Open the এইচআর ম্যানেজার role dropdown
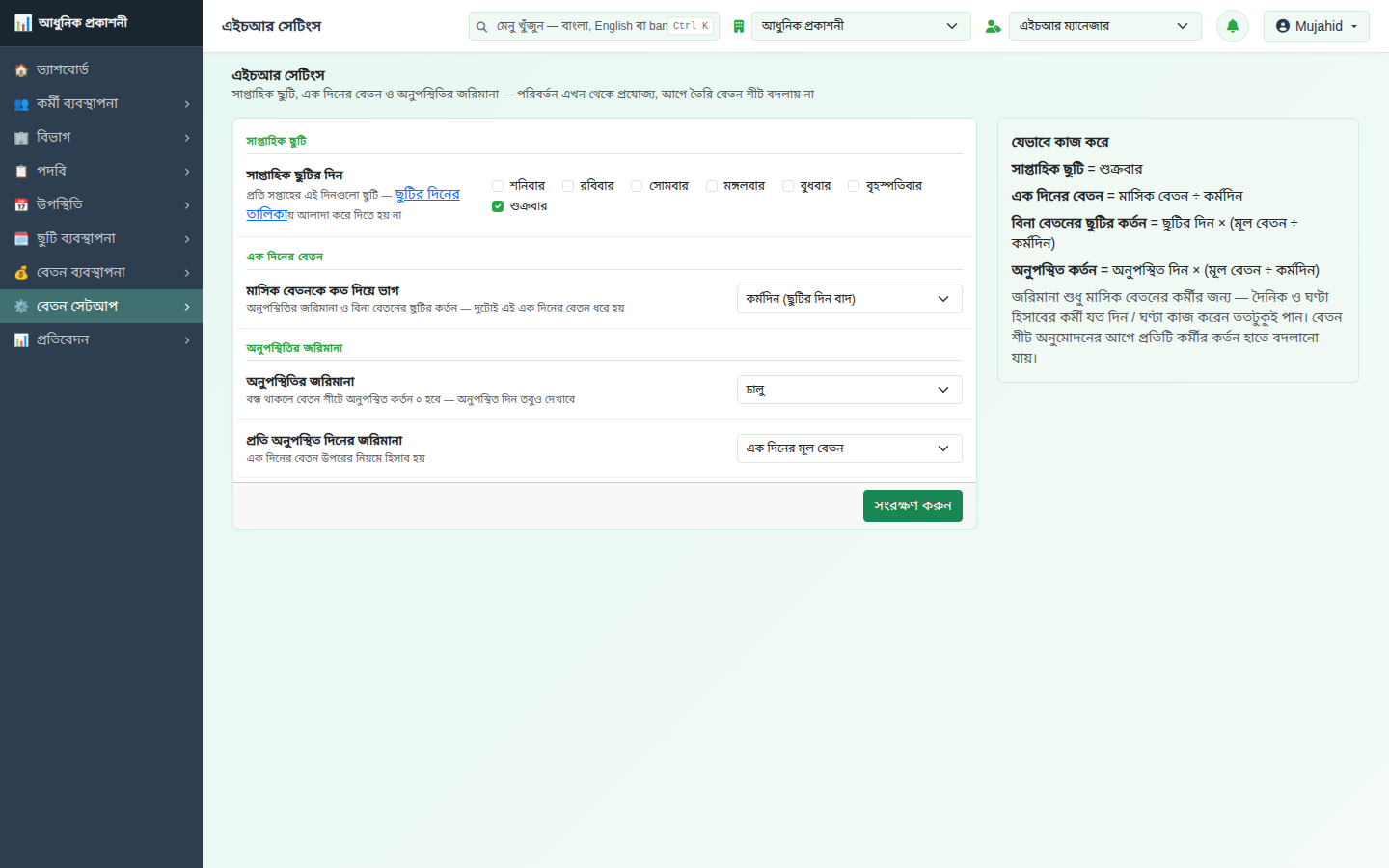This screenshot has height=868, width=1389. point(1105,26)
